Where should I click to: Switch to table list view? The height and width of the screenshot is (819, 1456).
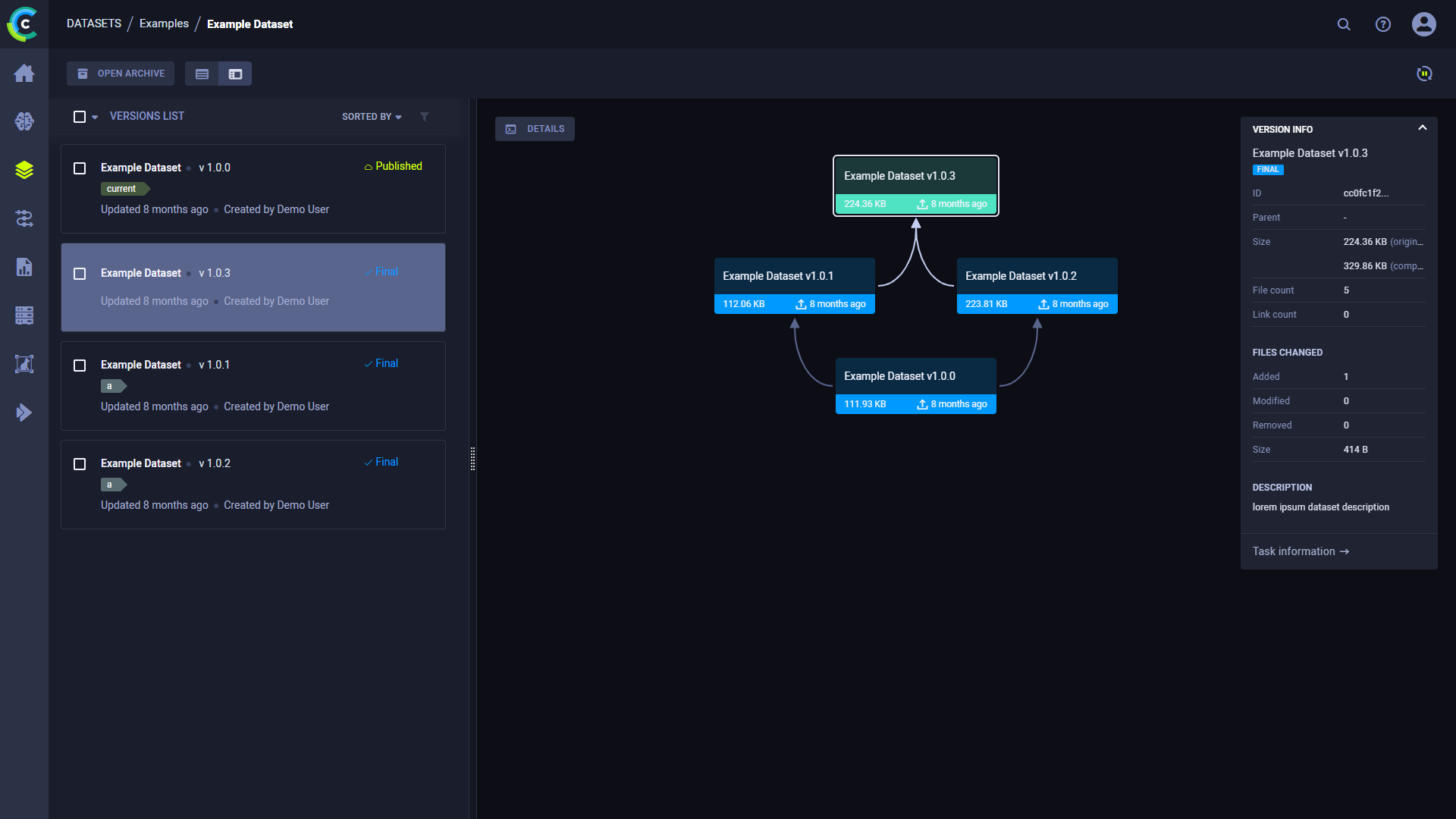[202, 74]
